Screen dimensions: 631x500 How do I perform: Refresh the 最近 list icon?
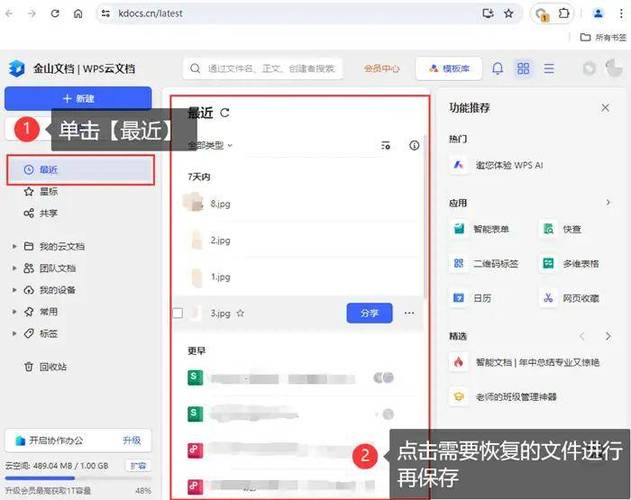[x=225, y=113]
